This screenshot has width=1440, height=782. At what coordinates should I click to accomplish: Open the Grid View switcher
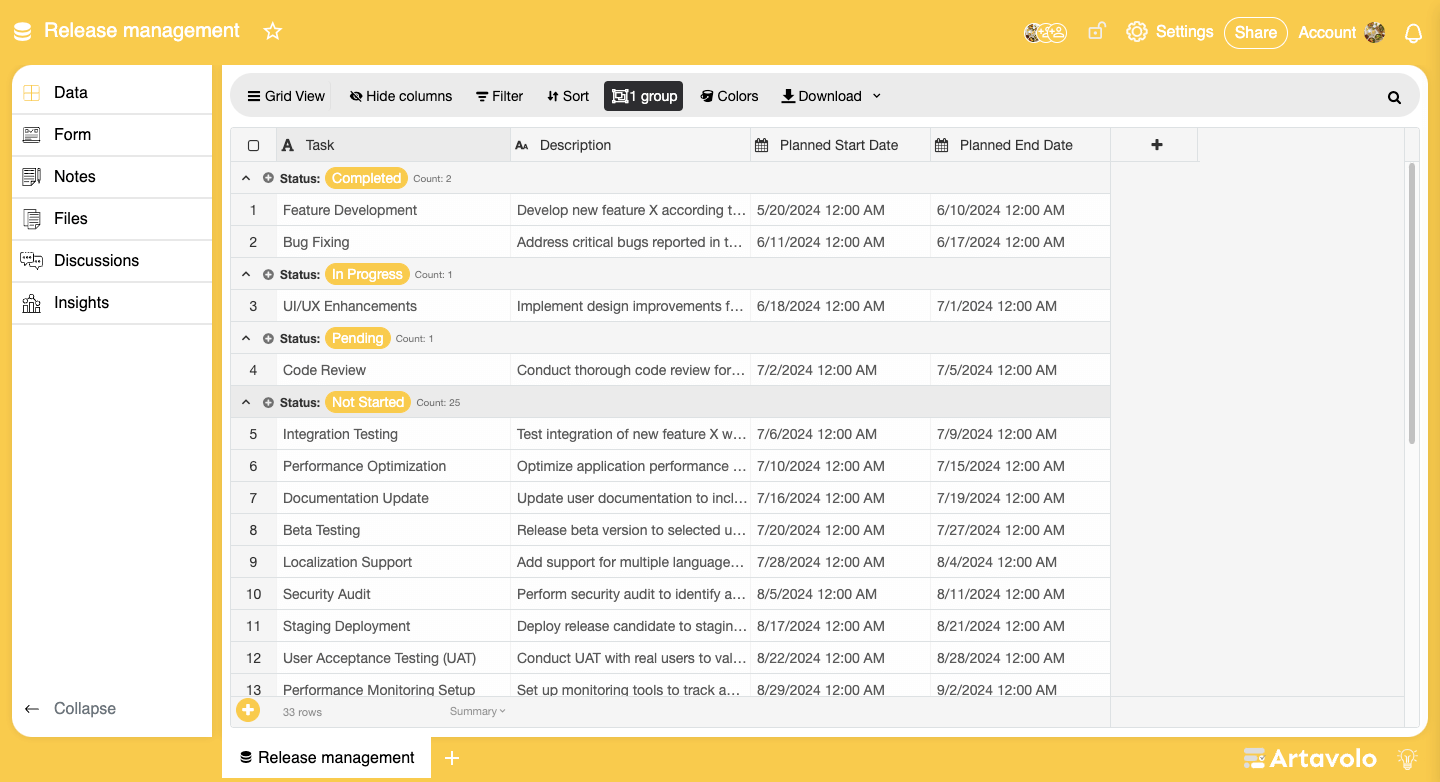point(286,96)
